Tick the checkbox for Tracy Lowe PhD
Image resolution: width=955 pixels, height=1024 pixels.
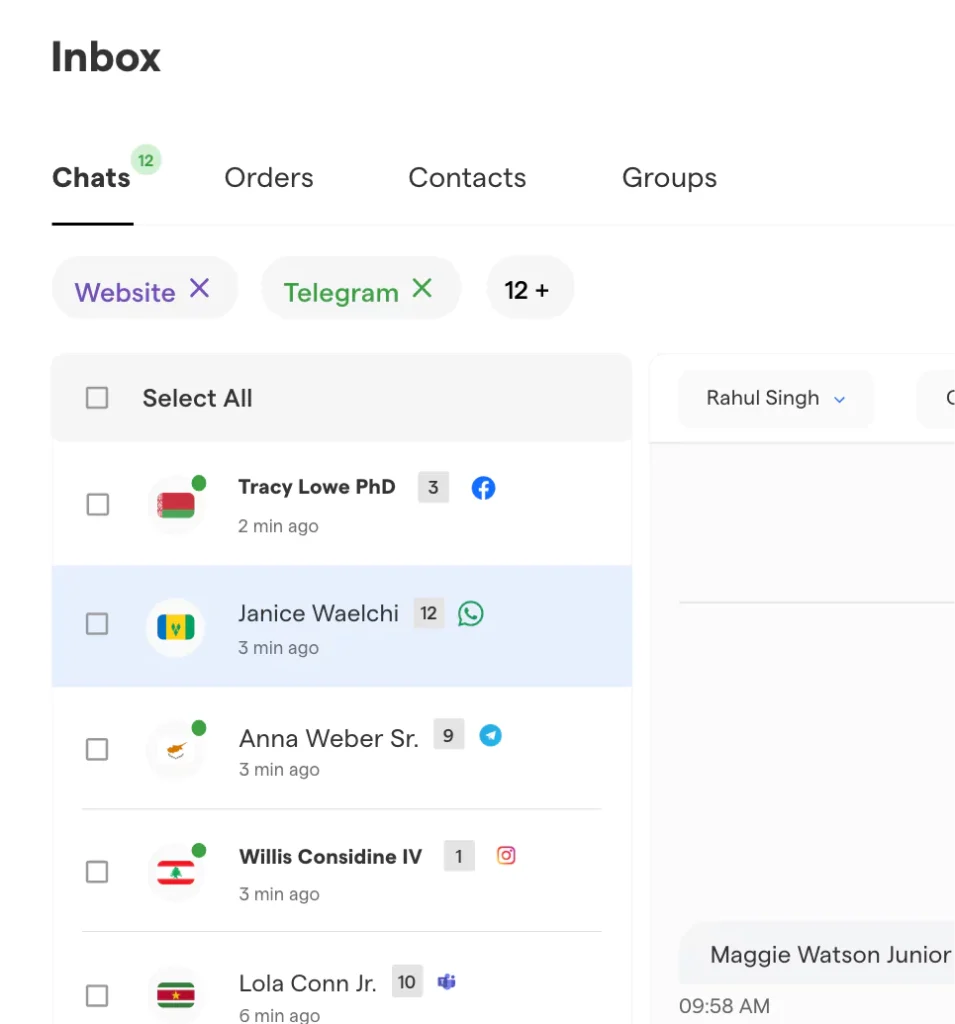click(97, 505)
